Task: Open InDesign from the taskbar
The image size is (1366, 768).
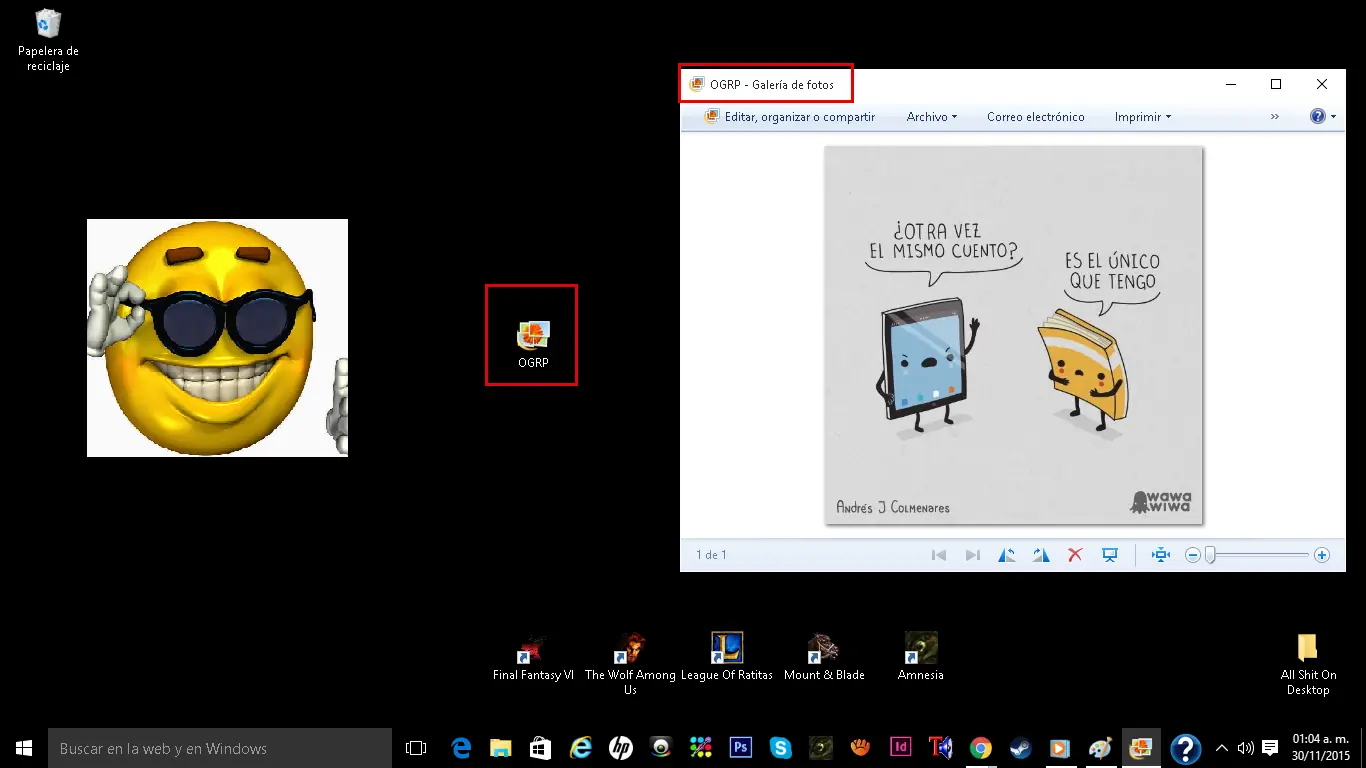Action: tap(901, 748)
